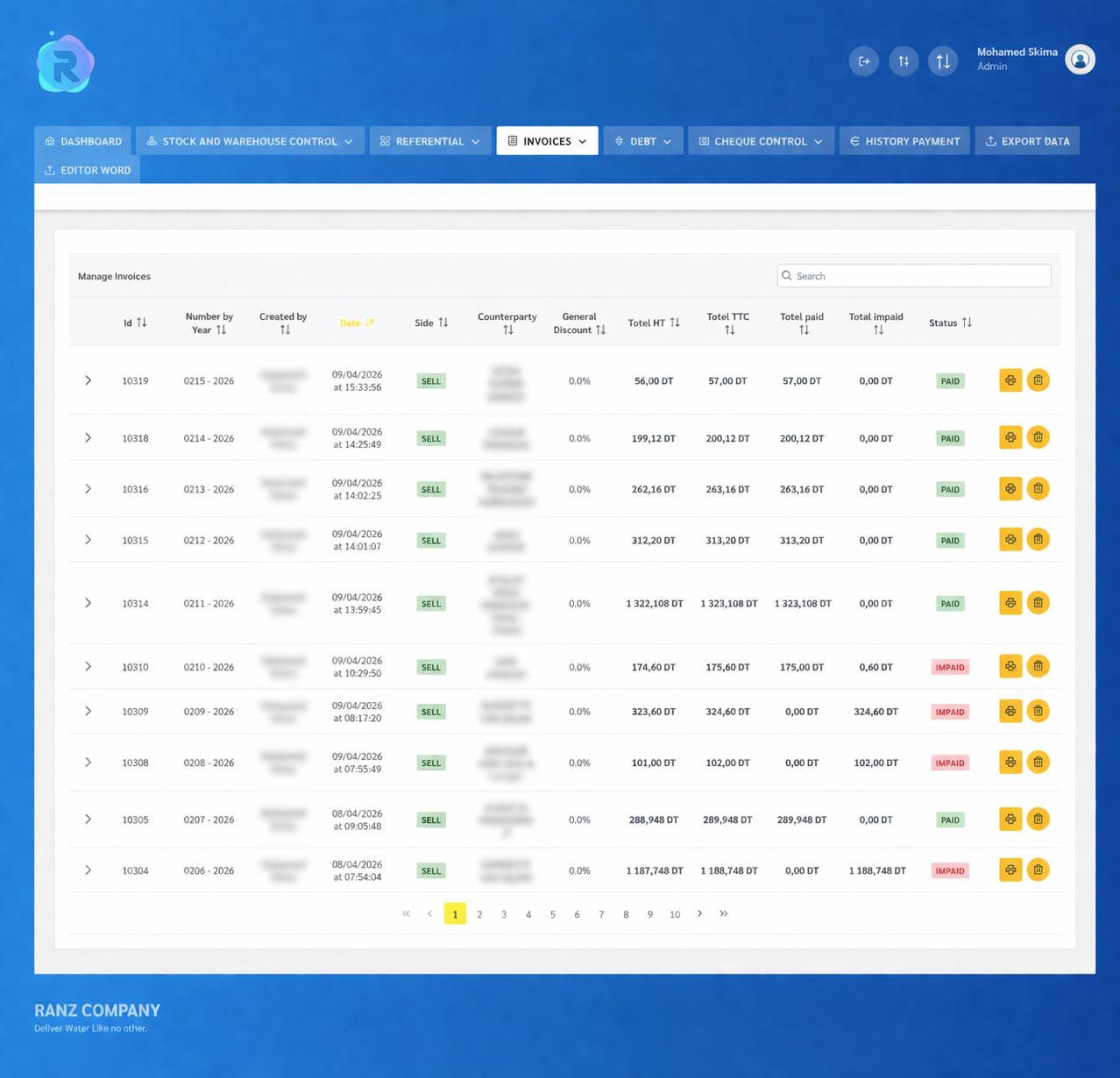Delete invoice 10304 with trash icon
The height and width of the screenshot is (1078, 1120).
click(x=1038, y=870)
